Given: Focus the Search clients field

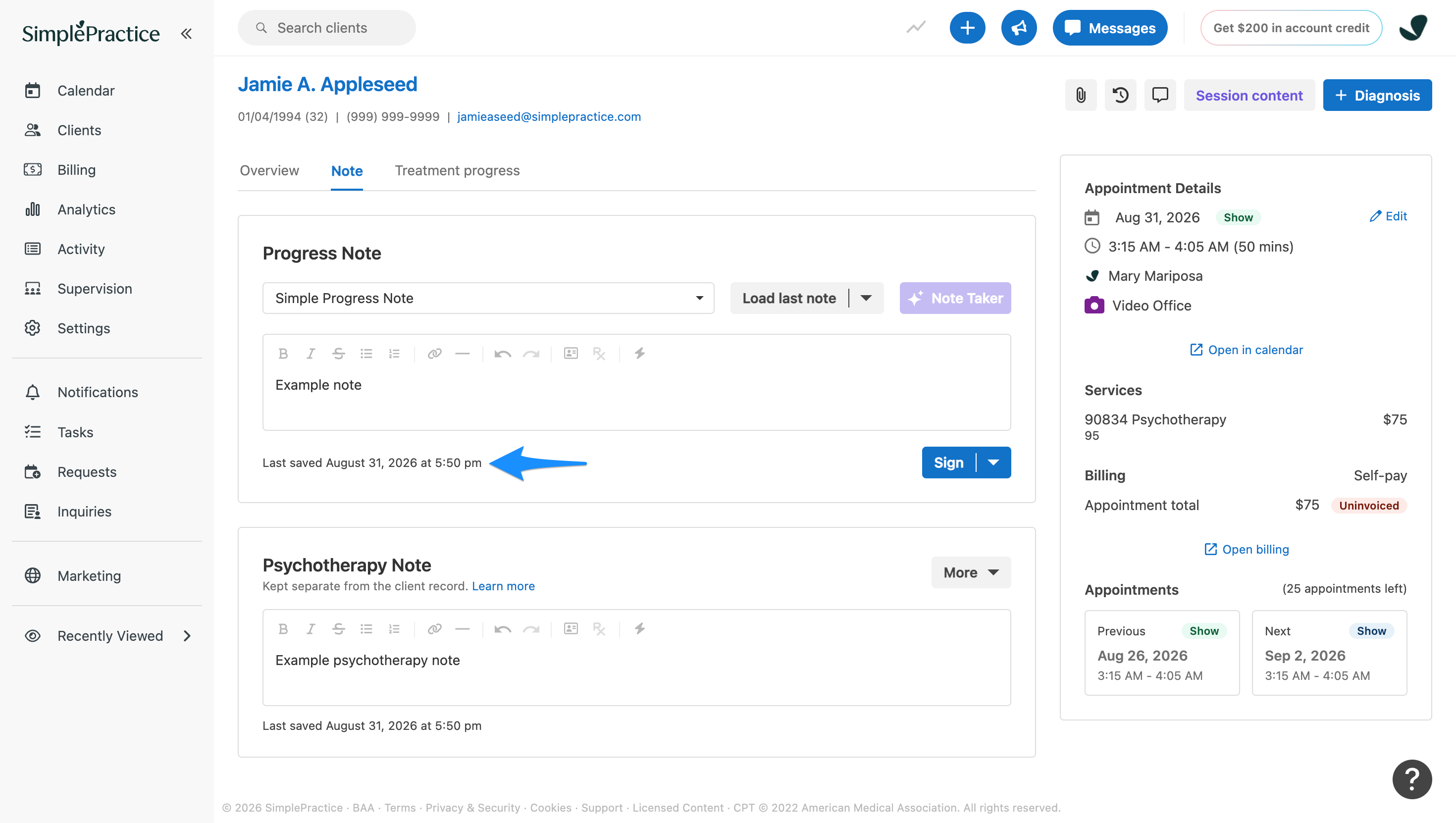Looking at the screenshot, I should tap(327, 28).
